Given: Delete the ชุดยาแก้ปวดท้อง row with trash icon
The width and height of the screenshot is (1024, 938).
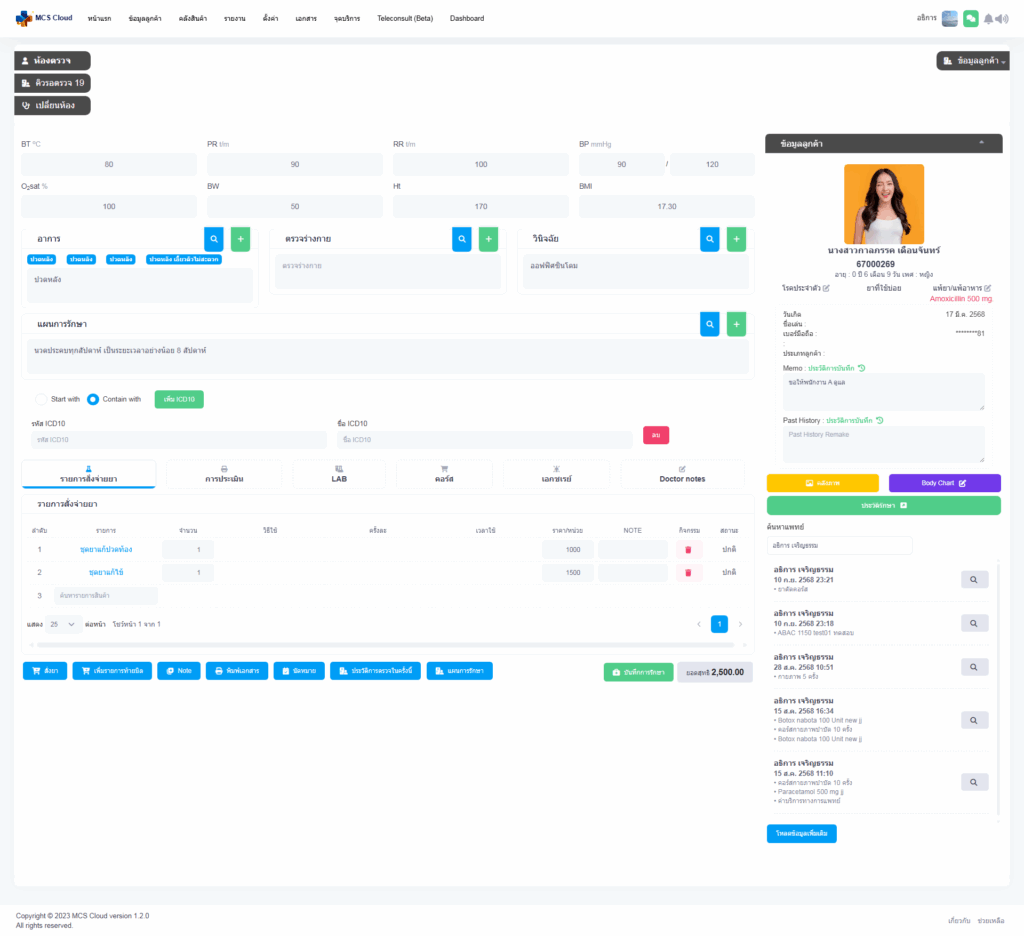Looking at the screenshot, I should point(687,549).
